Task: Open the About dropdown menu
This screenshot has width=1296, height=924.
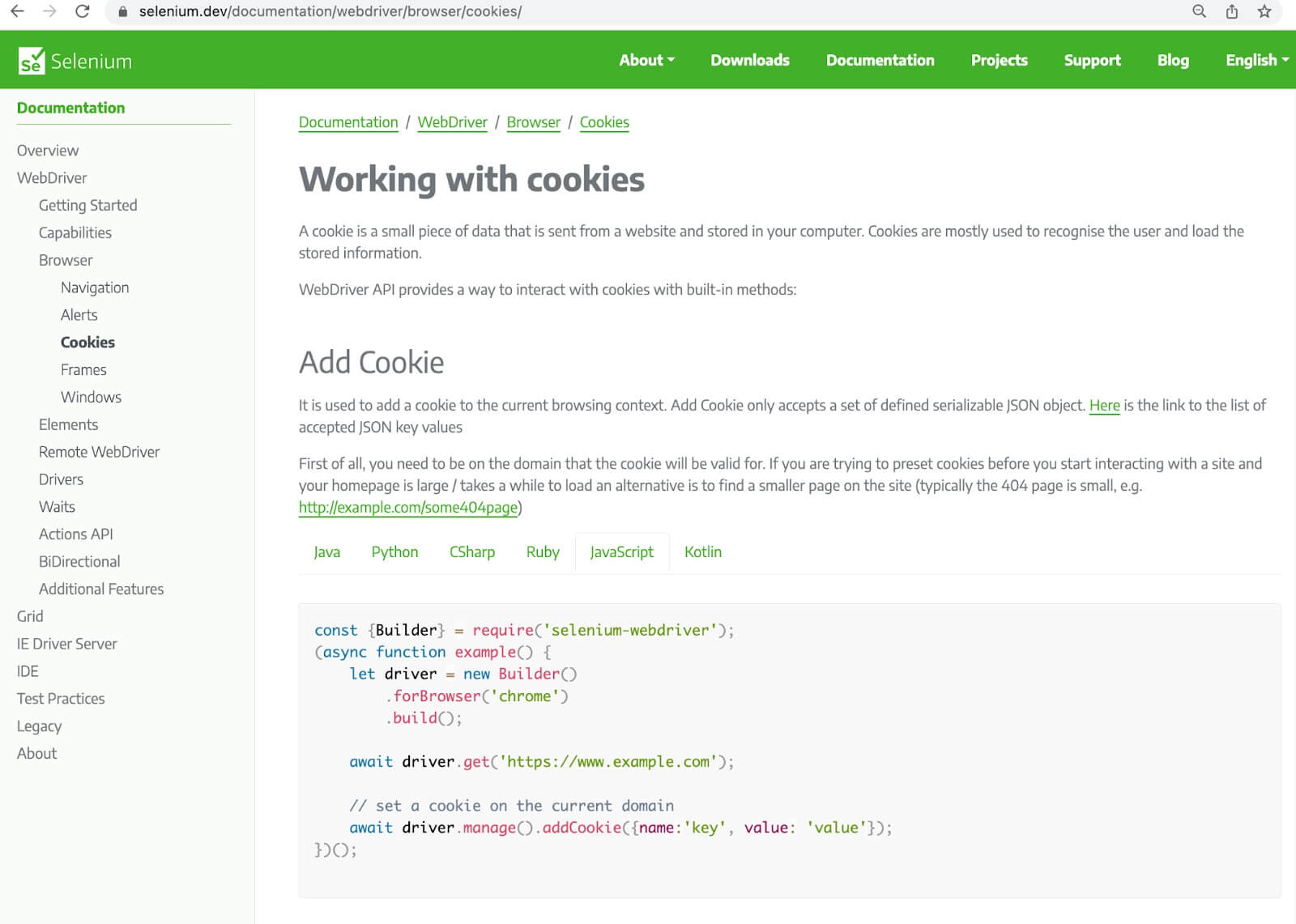Action: [646, 60]
